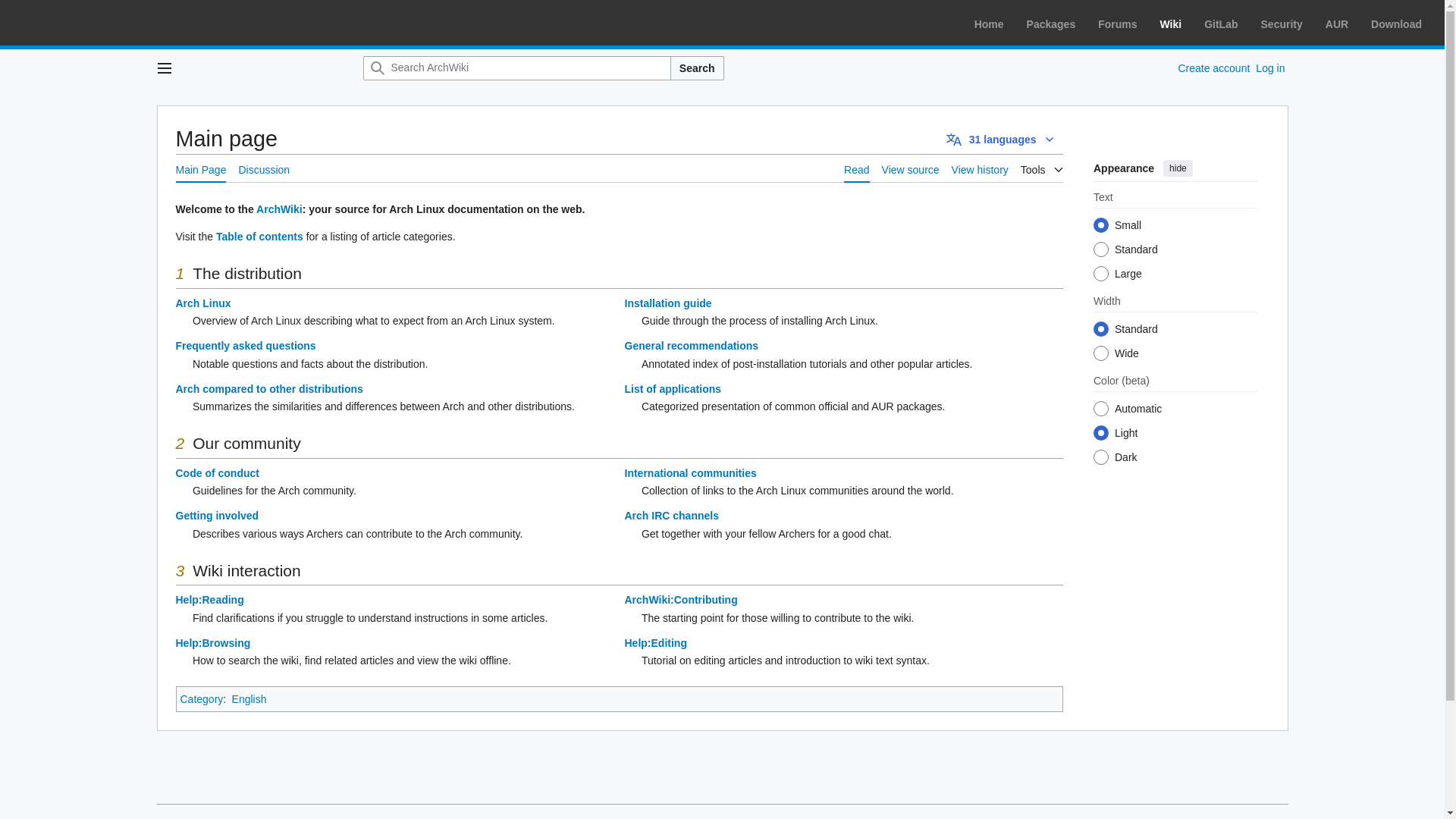Click the 'Main page' title heading
1456x819 pixels.
pyautogui.click(x=227, y=139)
